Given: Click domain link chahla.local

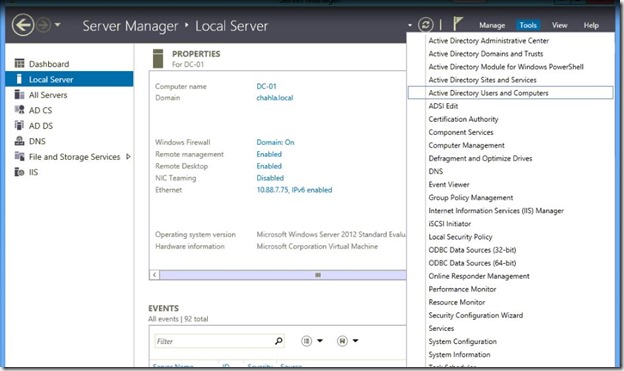Looking at the screenshot, I should click(x=275, y=98).
